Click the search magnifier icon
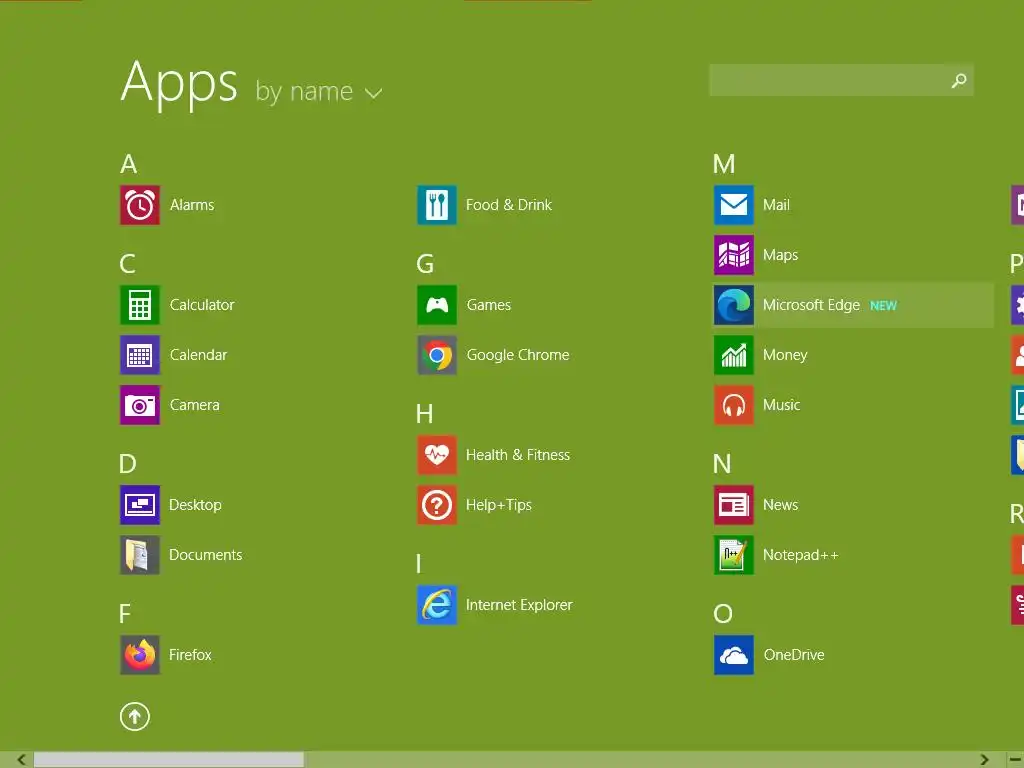 pyautogui.click(x=959, y=80)
